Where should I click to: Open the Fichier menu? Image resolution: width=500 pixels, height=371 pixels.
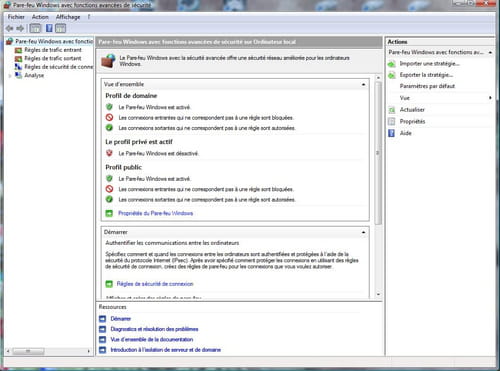tap(16, 17)
